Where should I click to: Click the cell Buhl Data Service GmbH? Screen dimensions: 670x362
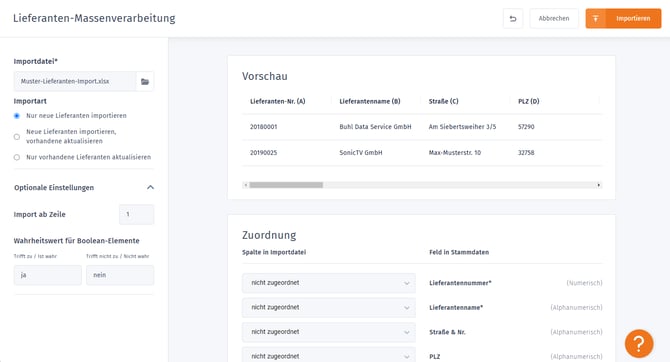click(x=375, y=127)
